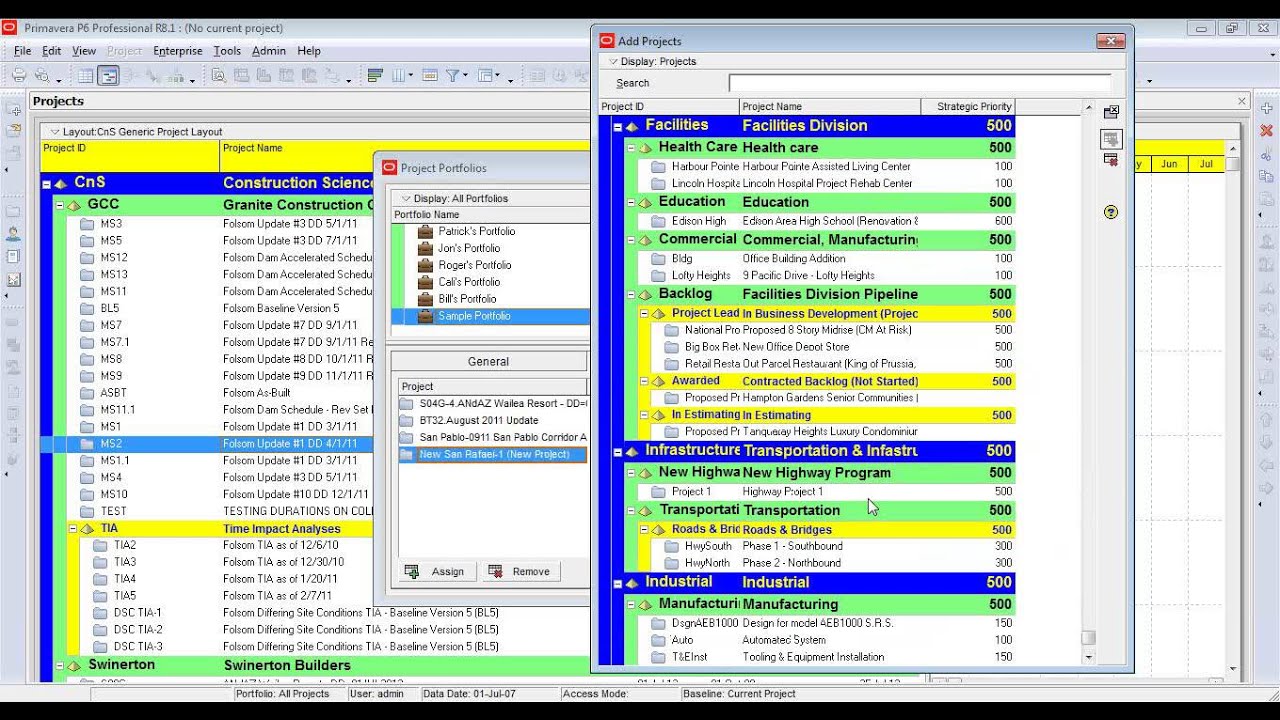Select the Gantt chart view toolbar icon
Viewport: 1280px width, 720px height.
coord(108,75)
